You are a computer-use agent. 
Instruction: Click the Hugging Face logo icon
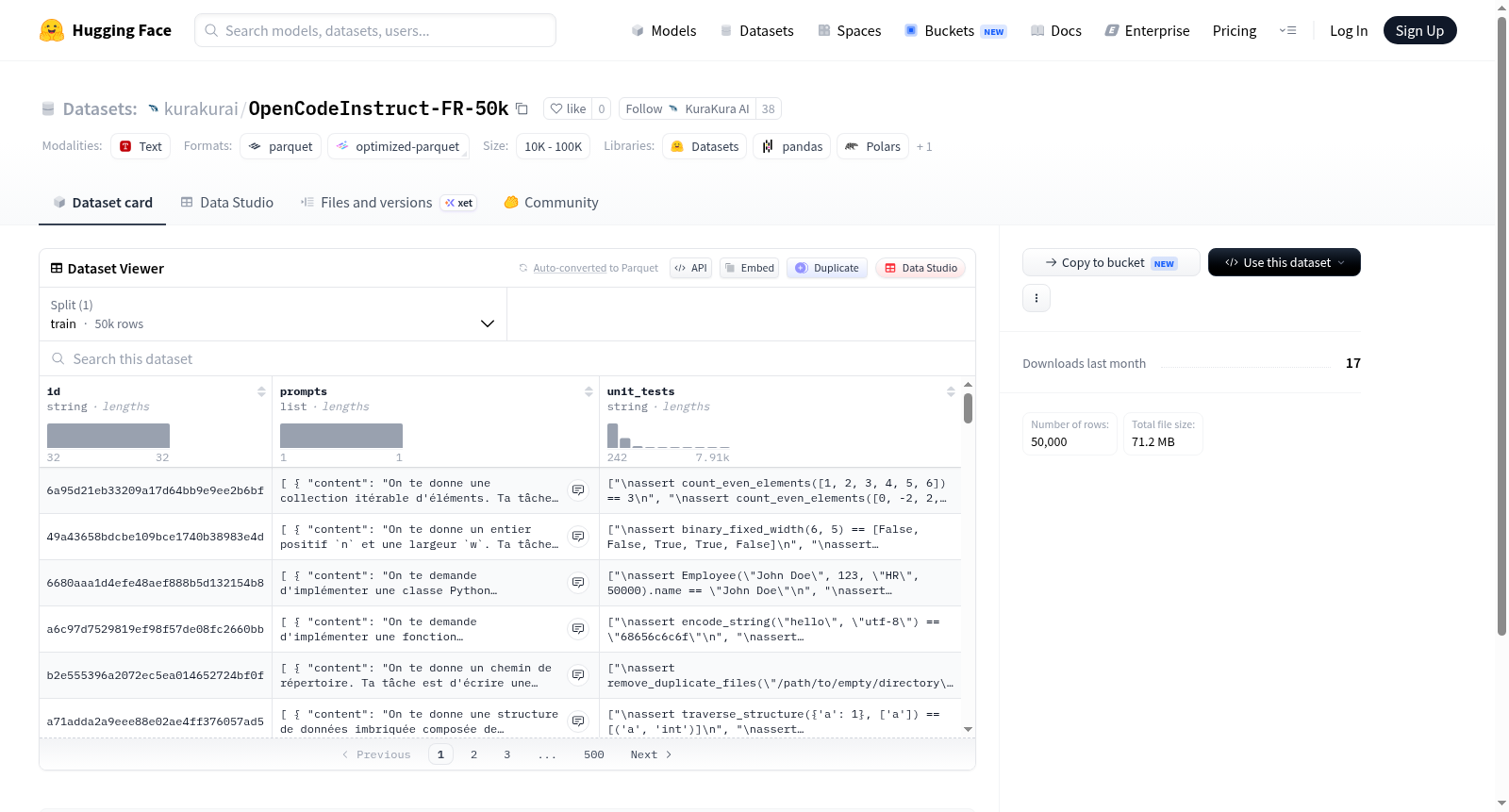pyautogui.click(x=52, y=30)
